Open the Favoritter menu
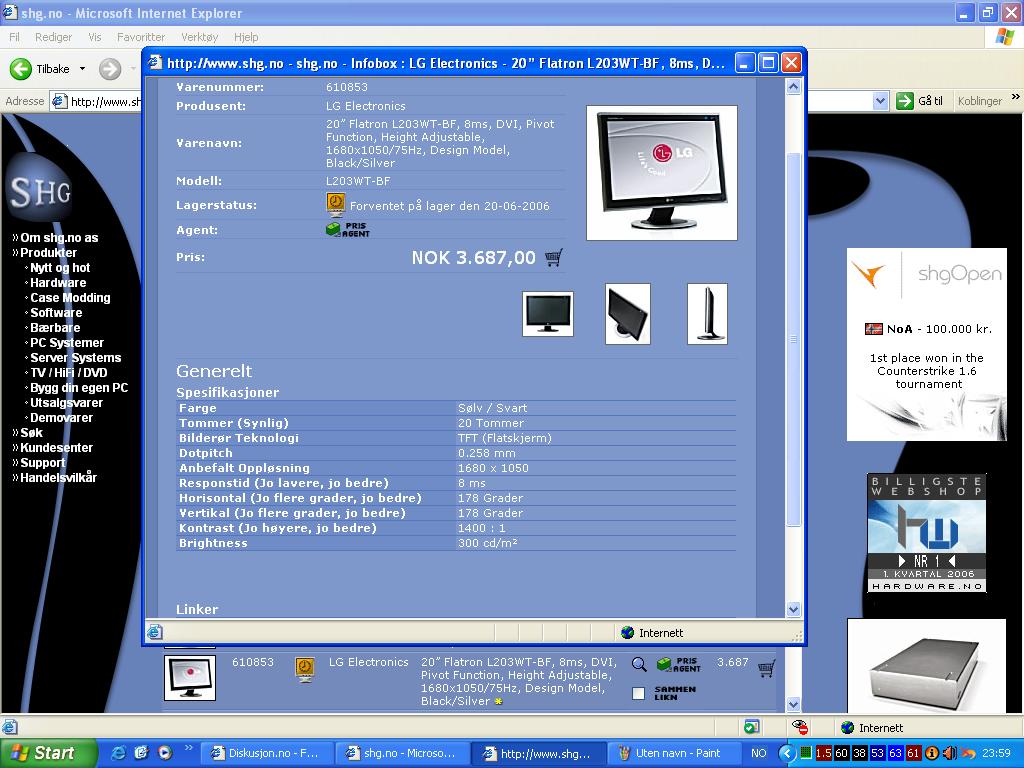The width and height of the screenshot is (1024, 768). [141, 37]
